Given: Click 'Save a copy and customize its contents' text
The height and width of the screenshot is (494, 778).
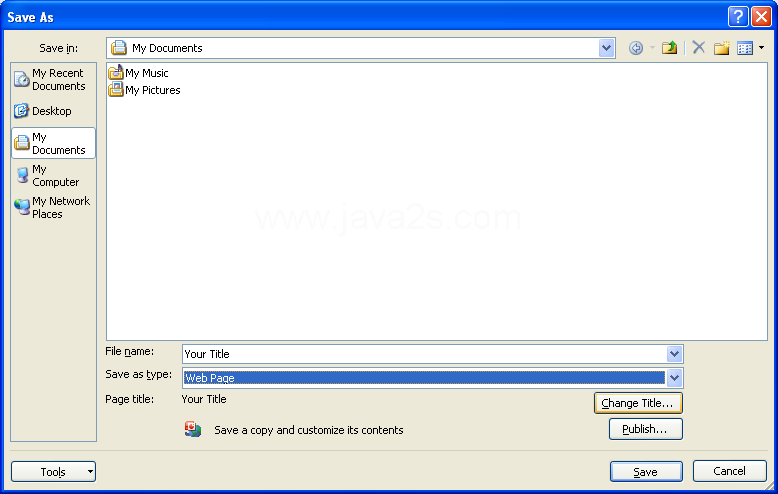Looking at the screenshot, I should point(309,430).
